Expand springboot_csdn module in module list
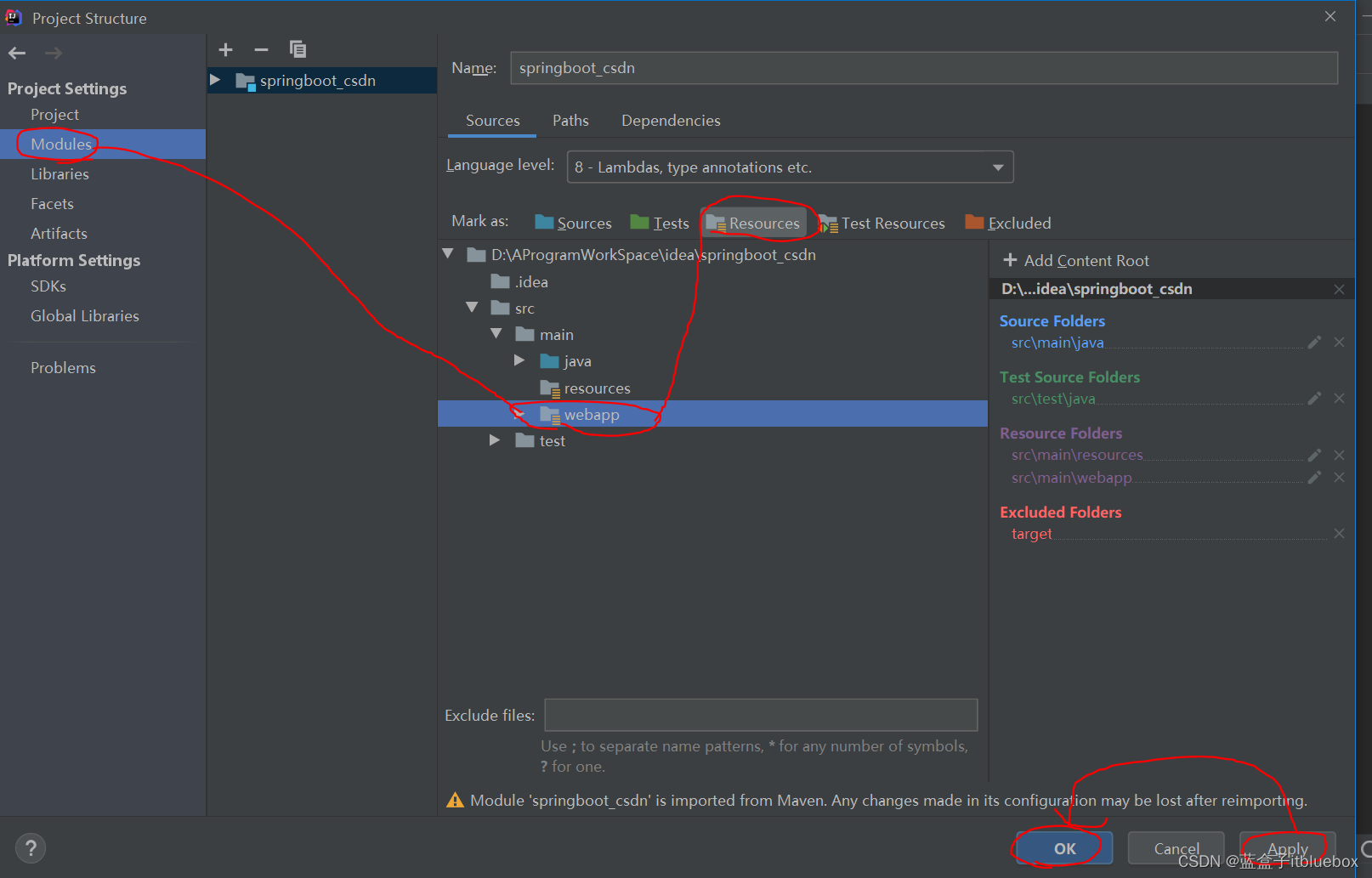Viewport: 1372px width, 878px height. coord(216,80)
